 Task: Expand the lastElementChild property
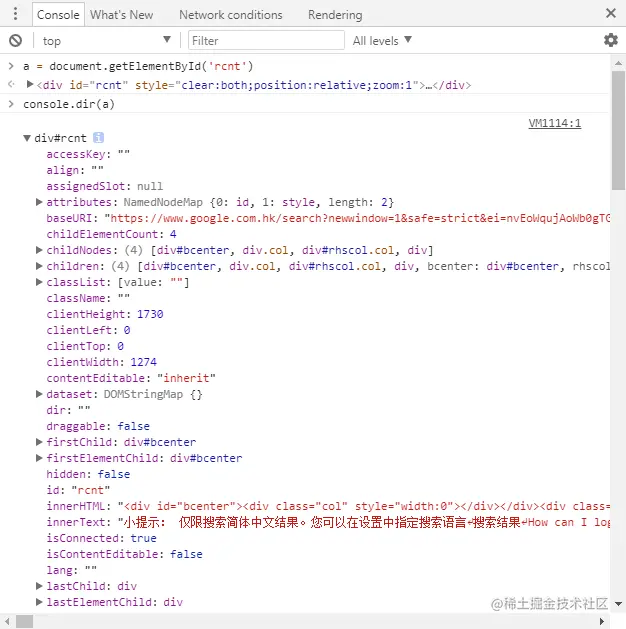tap(39, 602)
